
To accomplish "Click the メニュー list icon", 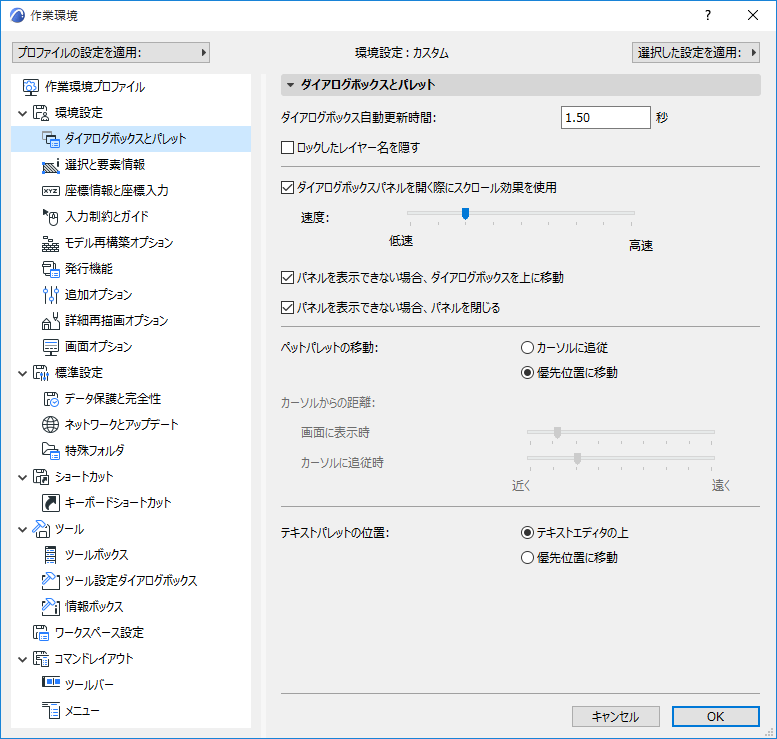I will click(x=51, y=711).
